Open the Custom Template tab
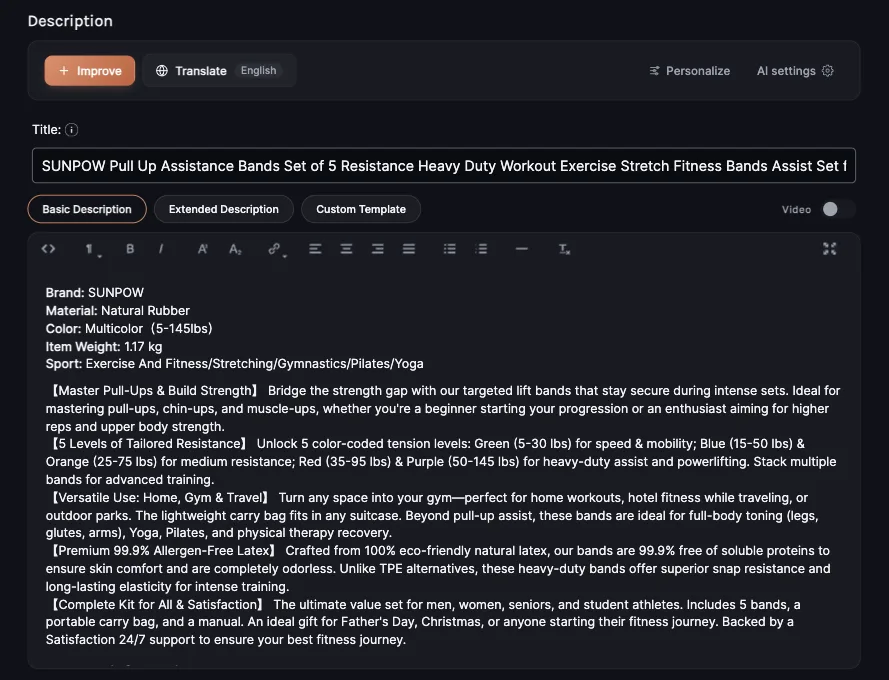The image size is (889, 680). click(x=361, y=209)
